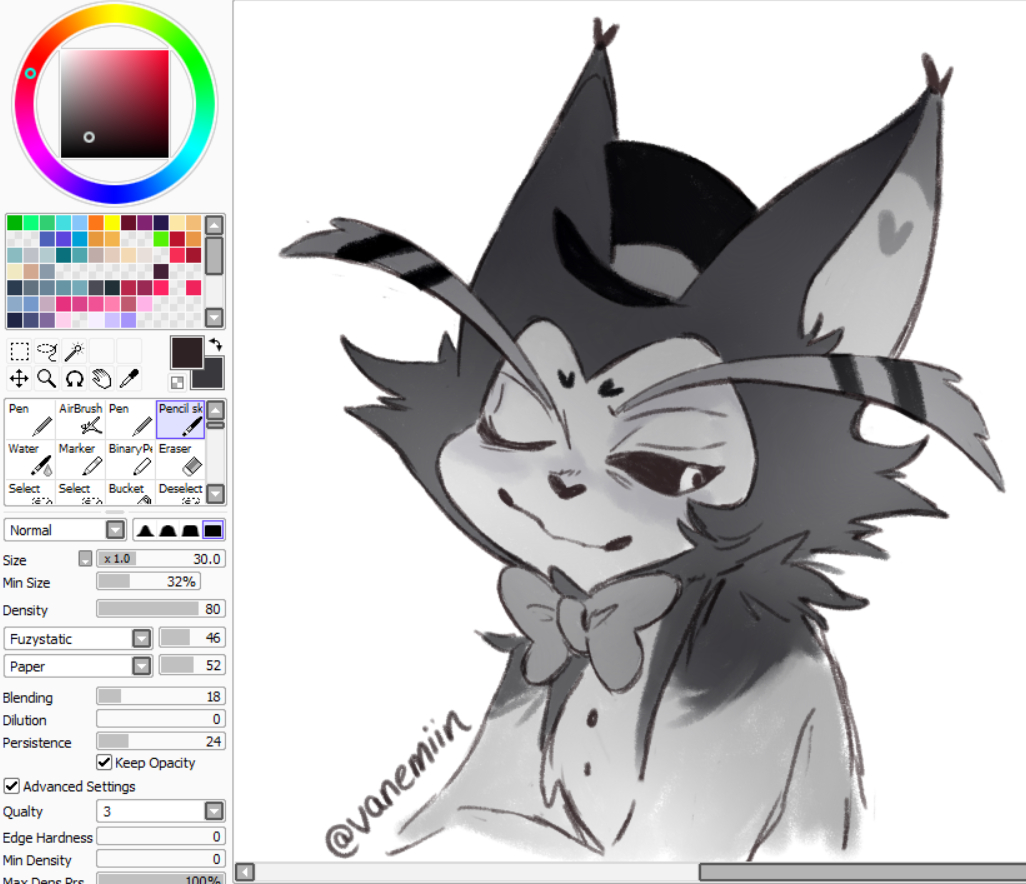Choose the zoom magnifier tool
The width and height of the screenshot is (1026, 884).
pos(47,378)
